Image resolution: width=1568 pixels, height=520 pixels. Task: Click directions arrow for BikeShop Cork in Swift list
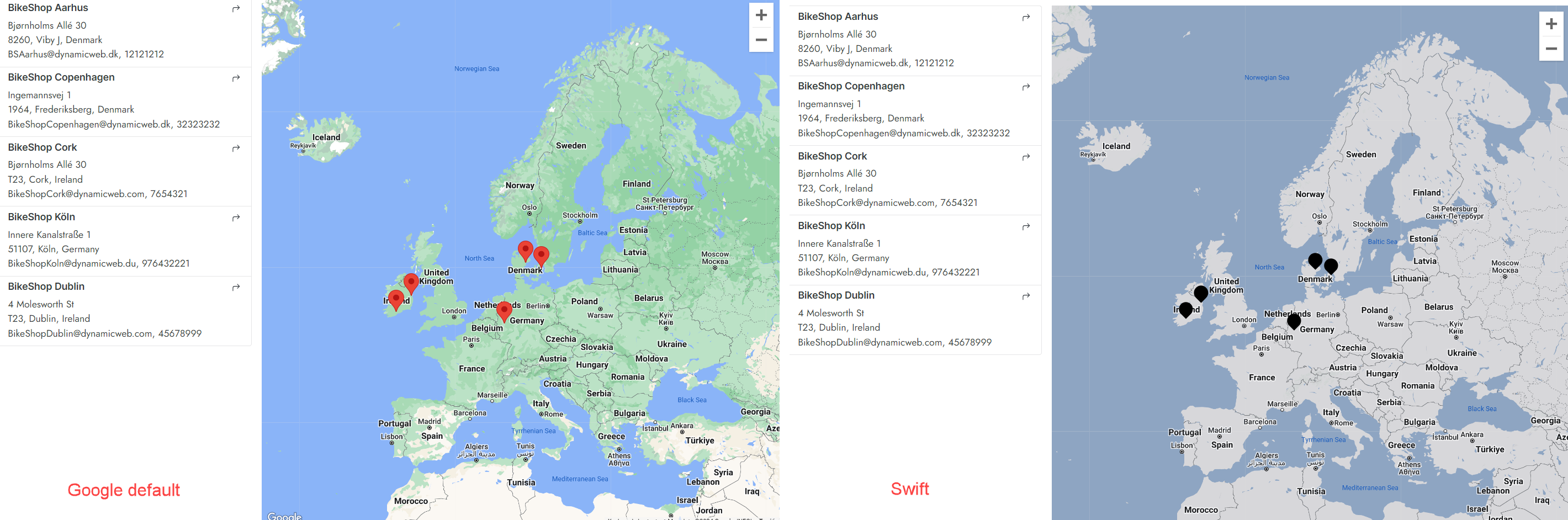pyautogui.click(x=1026, y=156)
